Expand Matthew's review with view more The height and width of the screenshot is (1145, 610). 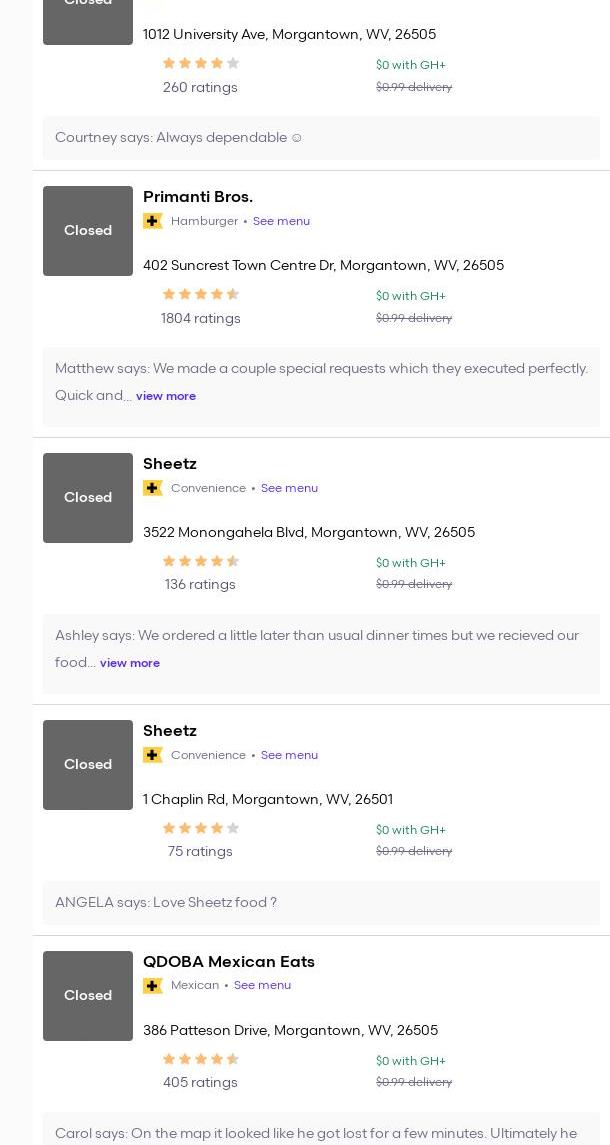click(x=166, y=396)
